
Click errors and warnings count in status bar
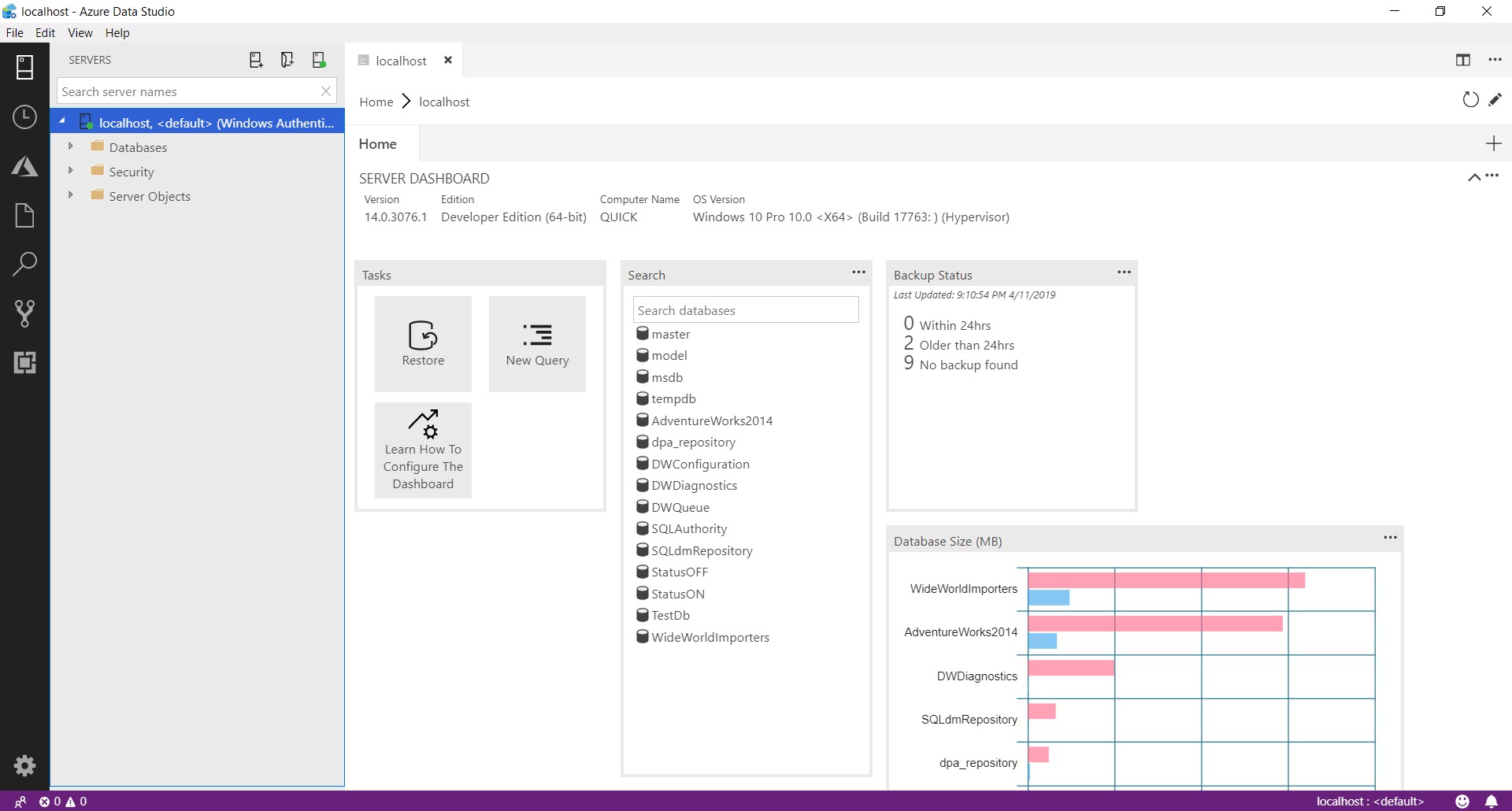click(x=63, y=802)
